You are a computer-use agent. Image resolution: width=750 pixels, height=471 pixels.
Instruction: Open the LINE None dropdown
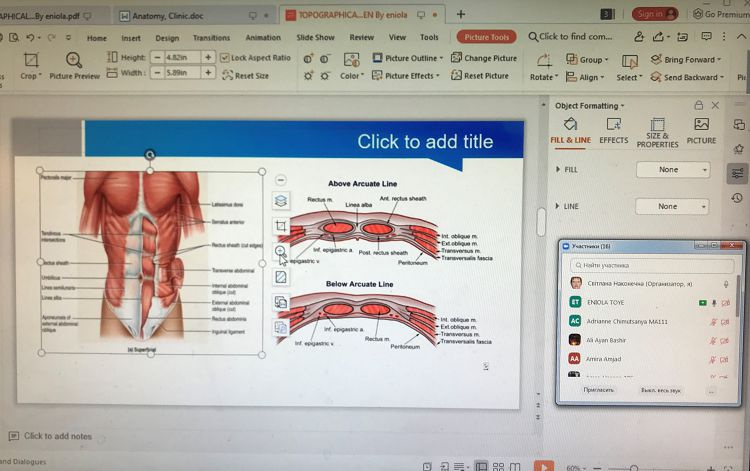672,206
